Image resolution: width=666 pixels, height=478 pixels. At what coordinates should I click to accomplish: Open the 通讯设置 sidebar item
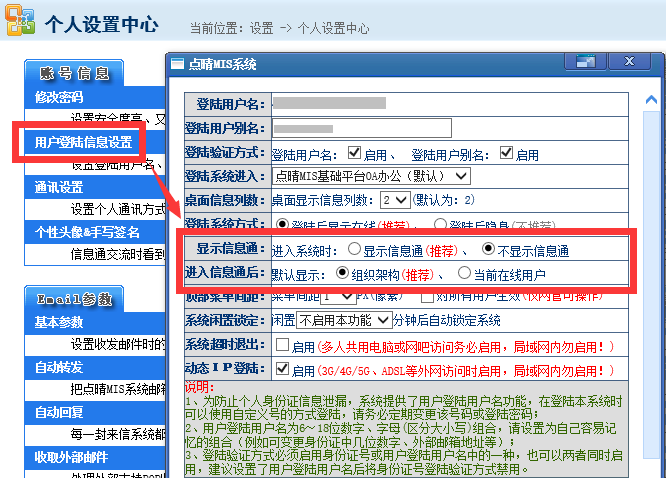pos(59,187)
